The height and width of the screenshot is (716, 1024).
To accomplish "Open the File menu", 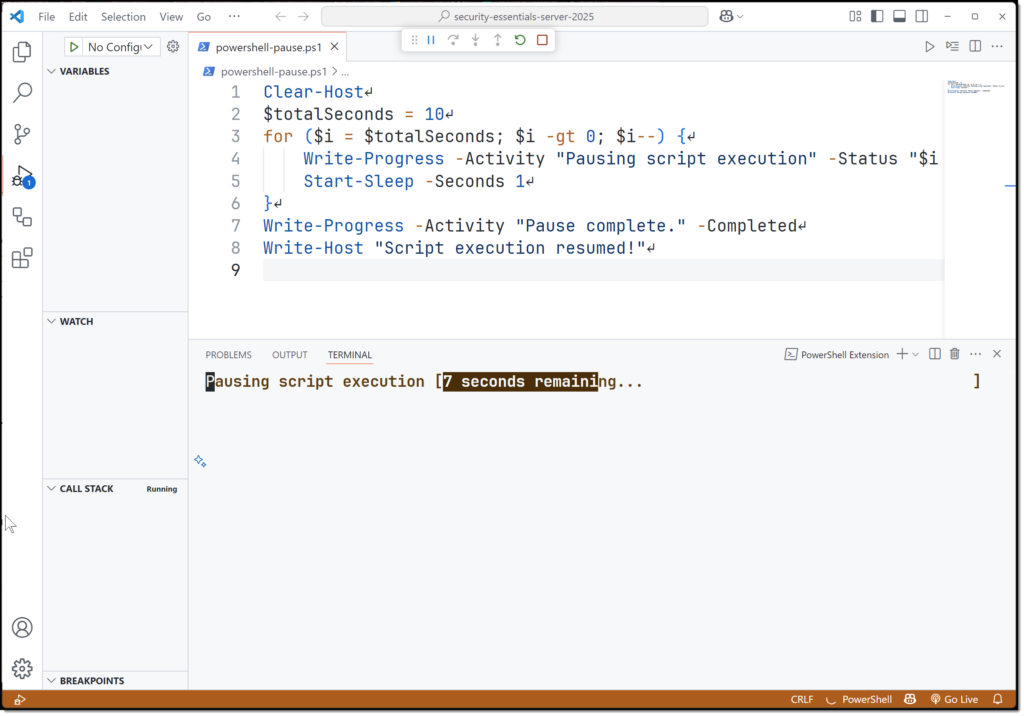I will 46,16.
